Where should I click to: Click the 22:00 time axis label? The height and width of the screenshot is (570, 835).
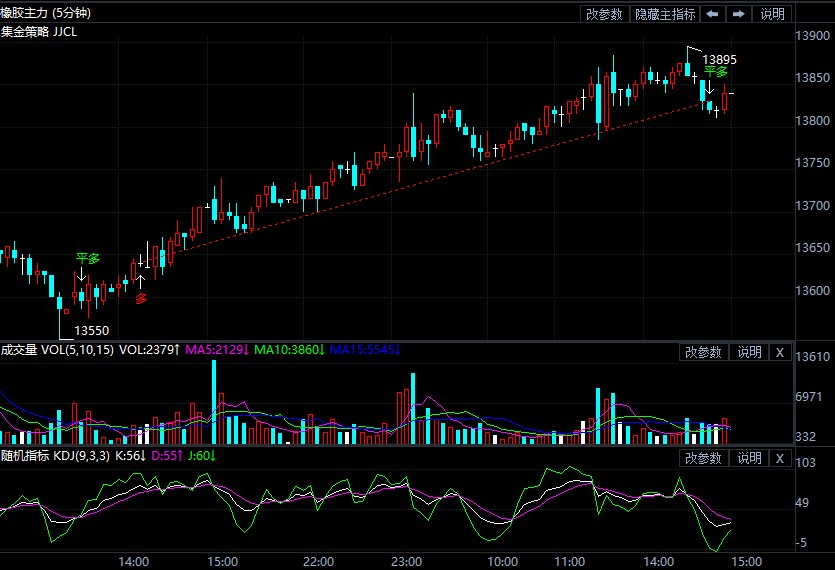click(318, 561)
